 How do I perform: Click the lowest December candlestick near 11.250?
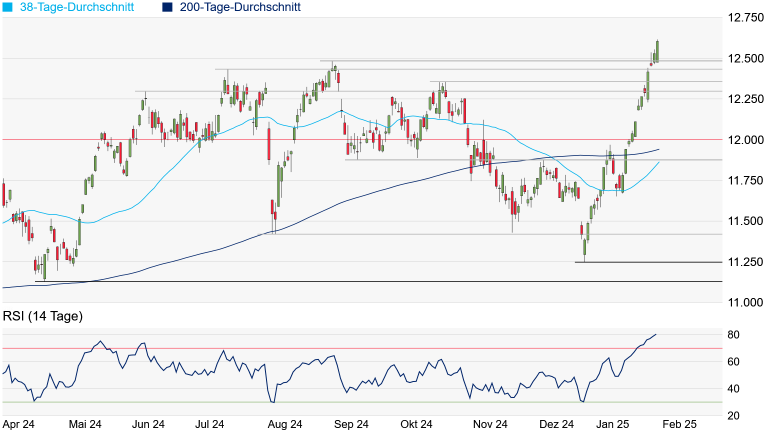pos(583,245)
